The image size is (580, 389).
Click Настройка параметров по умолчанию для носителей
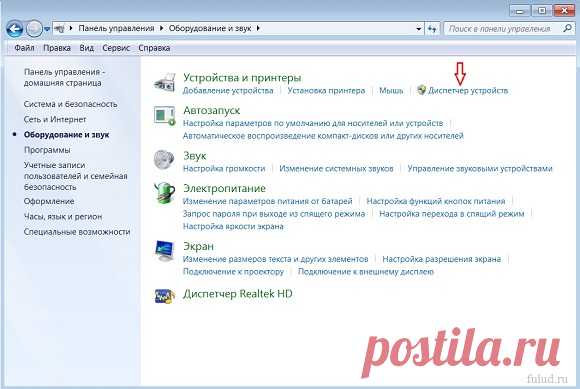tap(313, 123)
